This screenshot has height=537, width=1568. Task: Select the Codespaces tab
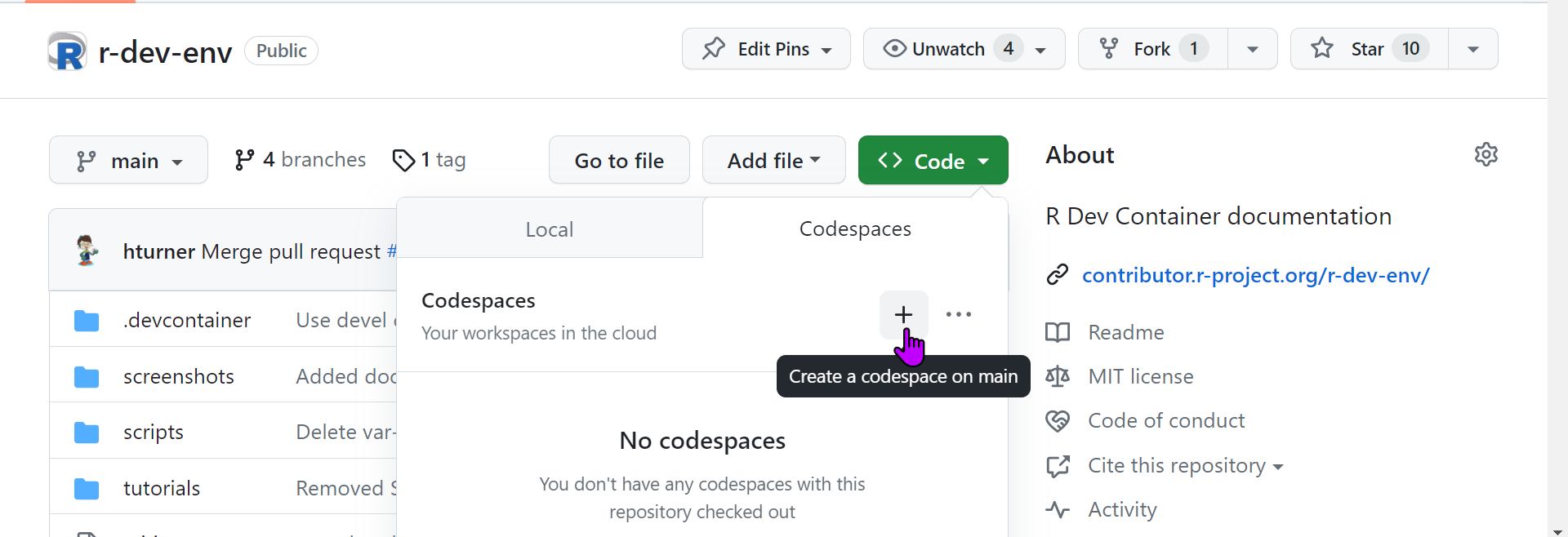(854, 229)
